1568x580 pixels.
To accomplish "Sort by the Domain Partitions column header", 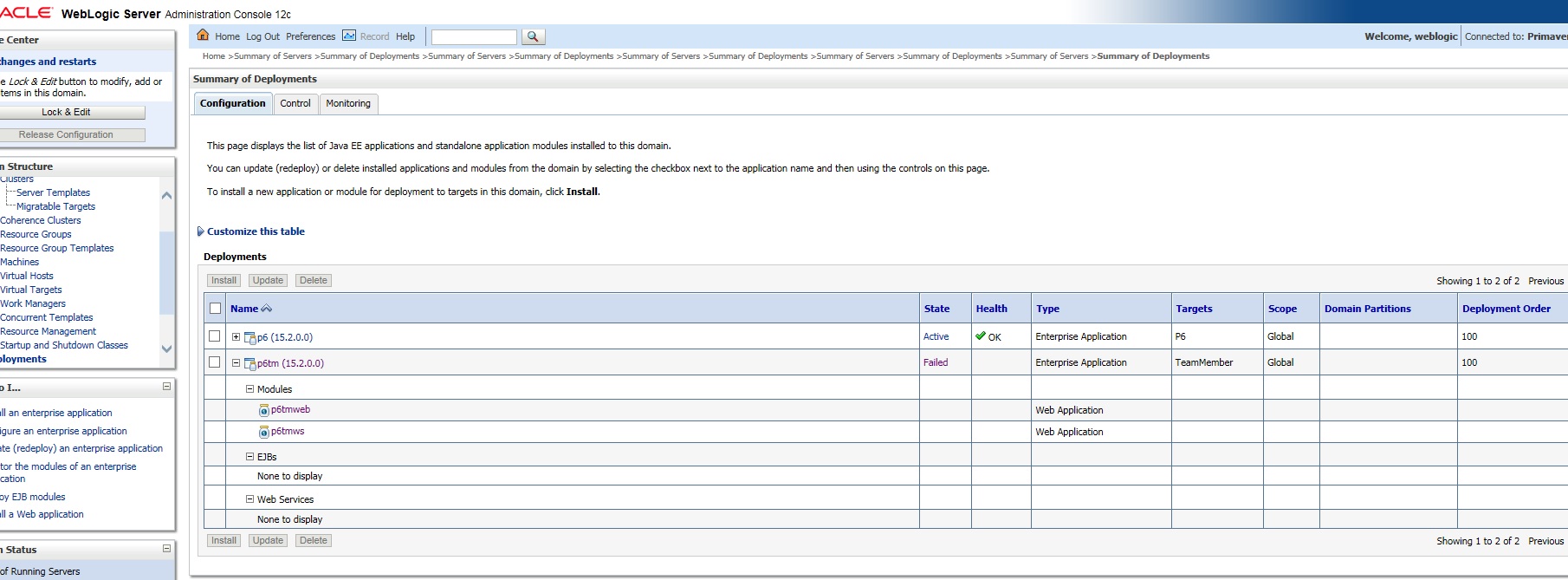I will [x=1367, y=309].
